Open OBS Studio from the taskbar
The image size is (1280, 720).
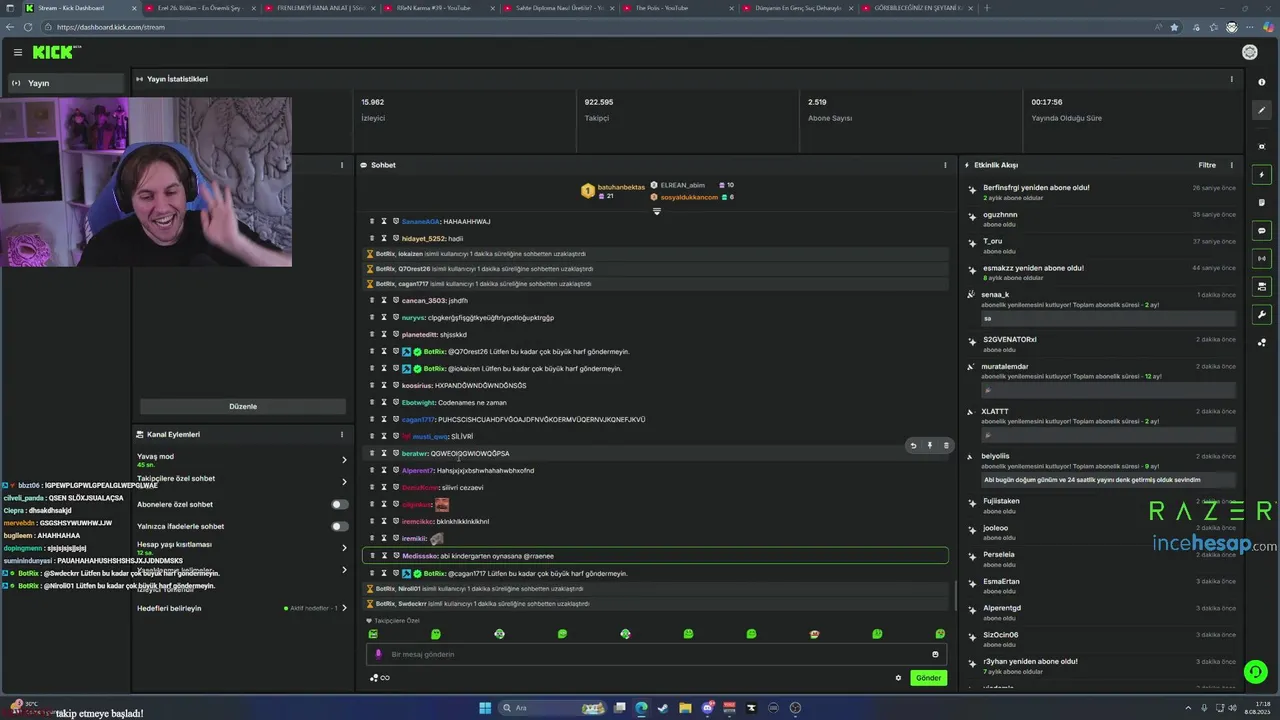pos(795,708)
